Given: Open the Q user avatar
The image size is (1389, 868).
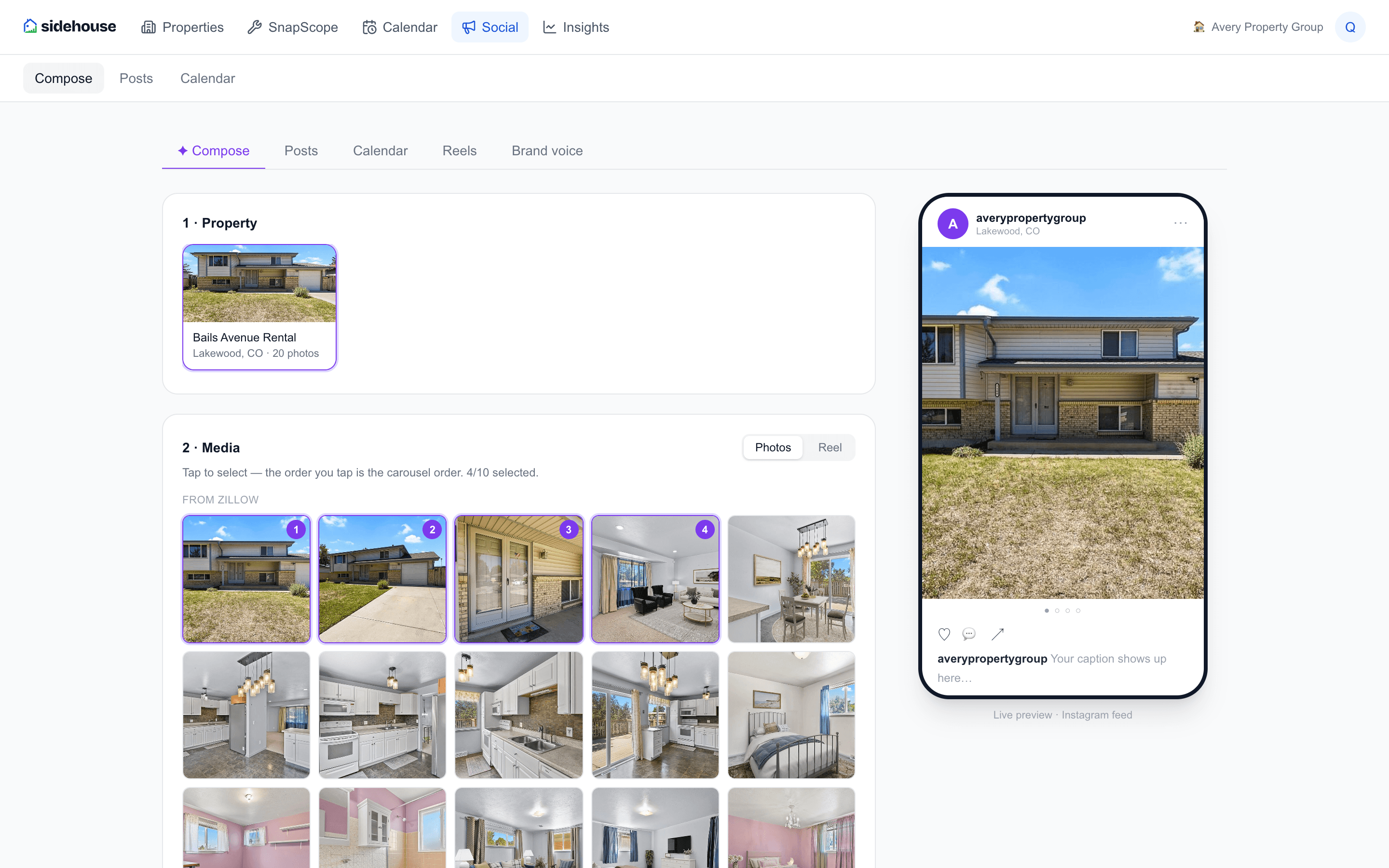Looking at the screenshot, I should click(x=1350, y=27).
